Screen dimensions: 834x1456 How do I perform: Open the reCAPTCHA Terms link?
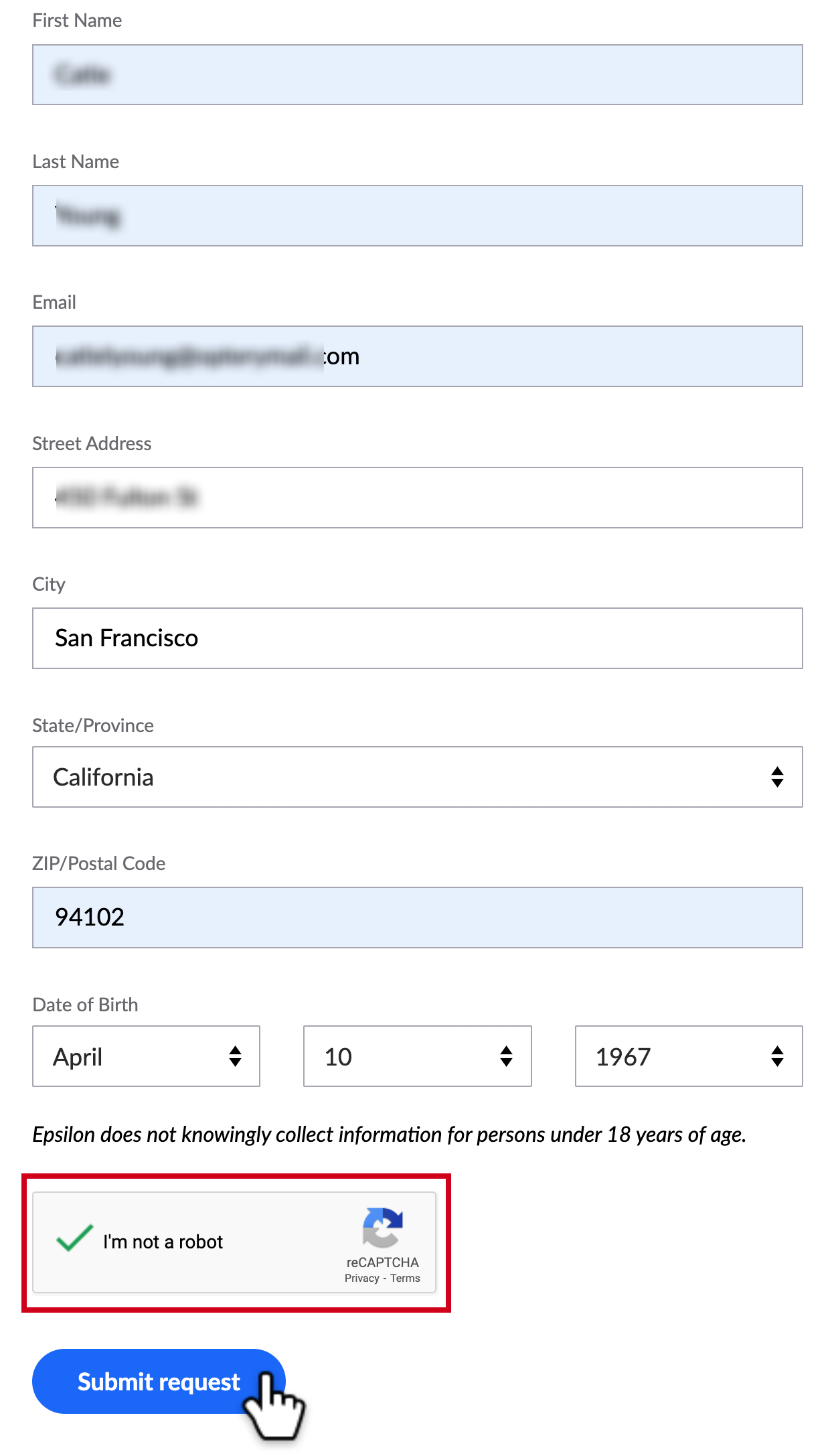[x=405, y=1278]
